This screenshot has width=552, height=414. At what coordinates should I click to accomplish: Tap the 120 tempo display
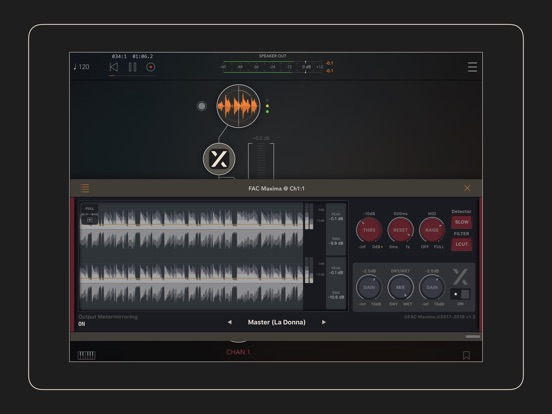pos(81,67)
